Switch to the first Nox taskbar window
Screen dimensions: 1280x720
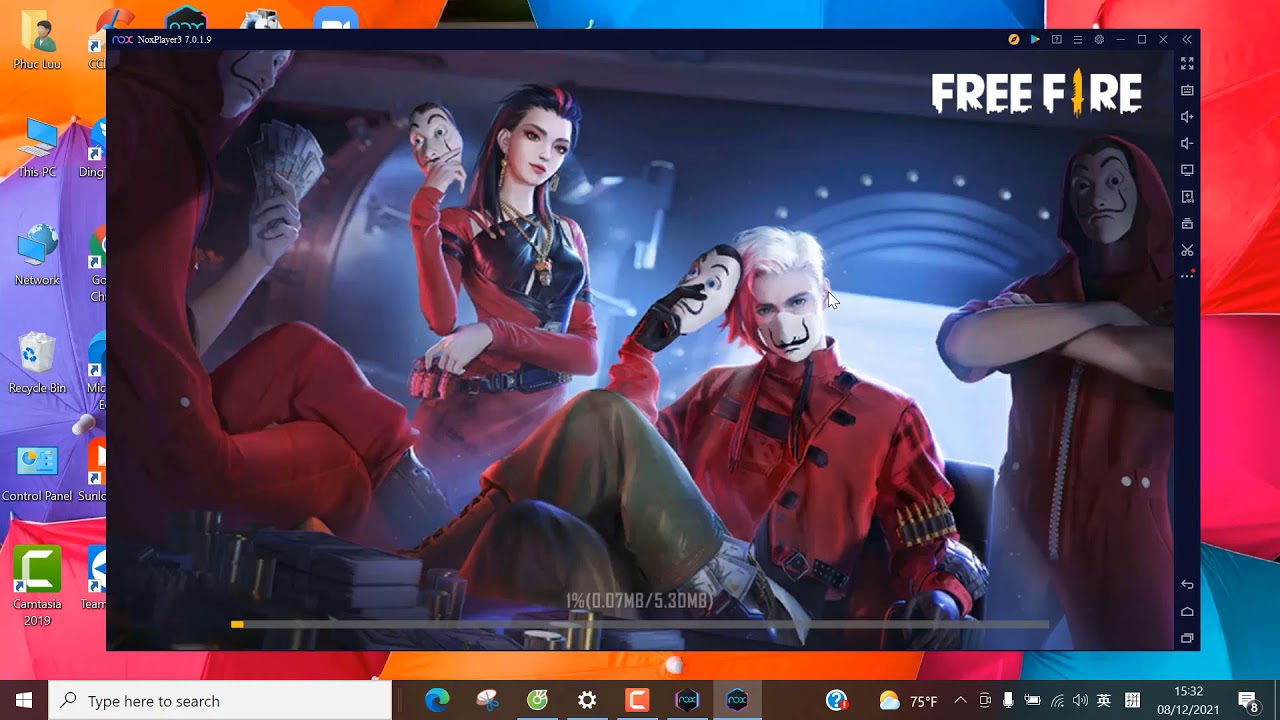pos(687,701)
